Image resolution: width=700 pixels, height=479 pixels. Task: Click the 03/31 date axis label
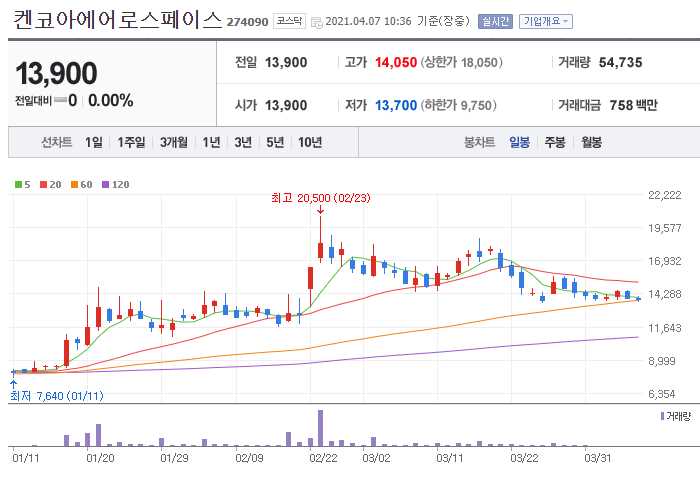[x=598, y=458]
